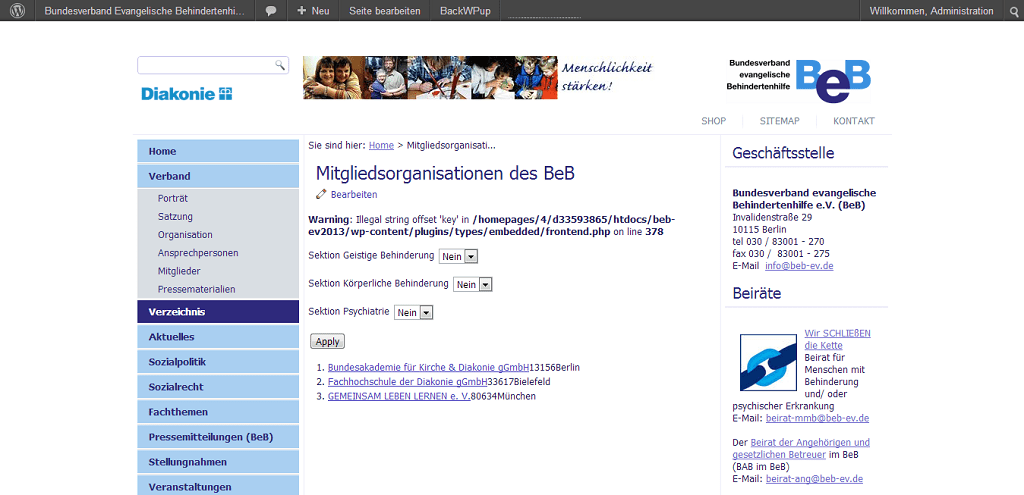Select Verband in the sidebar
1024x495 pixels.
(218, 176)
